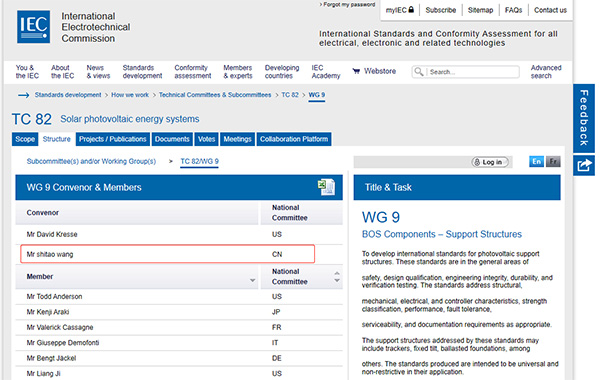Click the breadcrumb arrow icon
This screenshot has width=600, height=380.
(24, 95)
